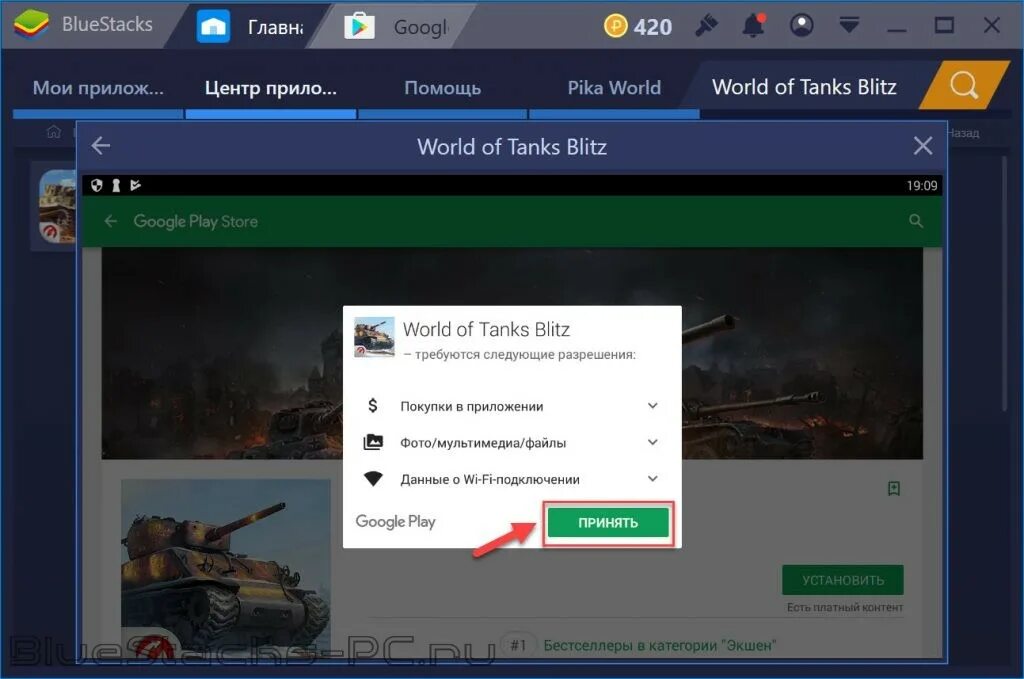Click the #1 ranking badge
The width and height of the screenshot is (1024, 679).
(x=518, y=646)
